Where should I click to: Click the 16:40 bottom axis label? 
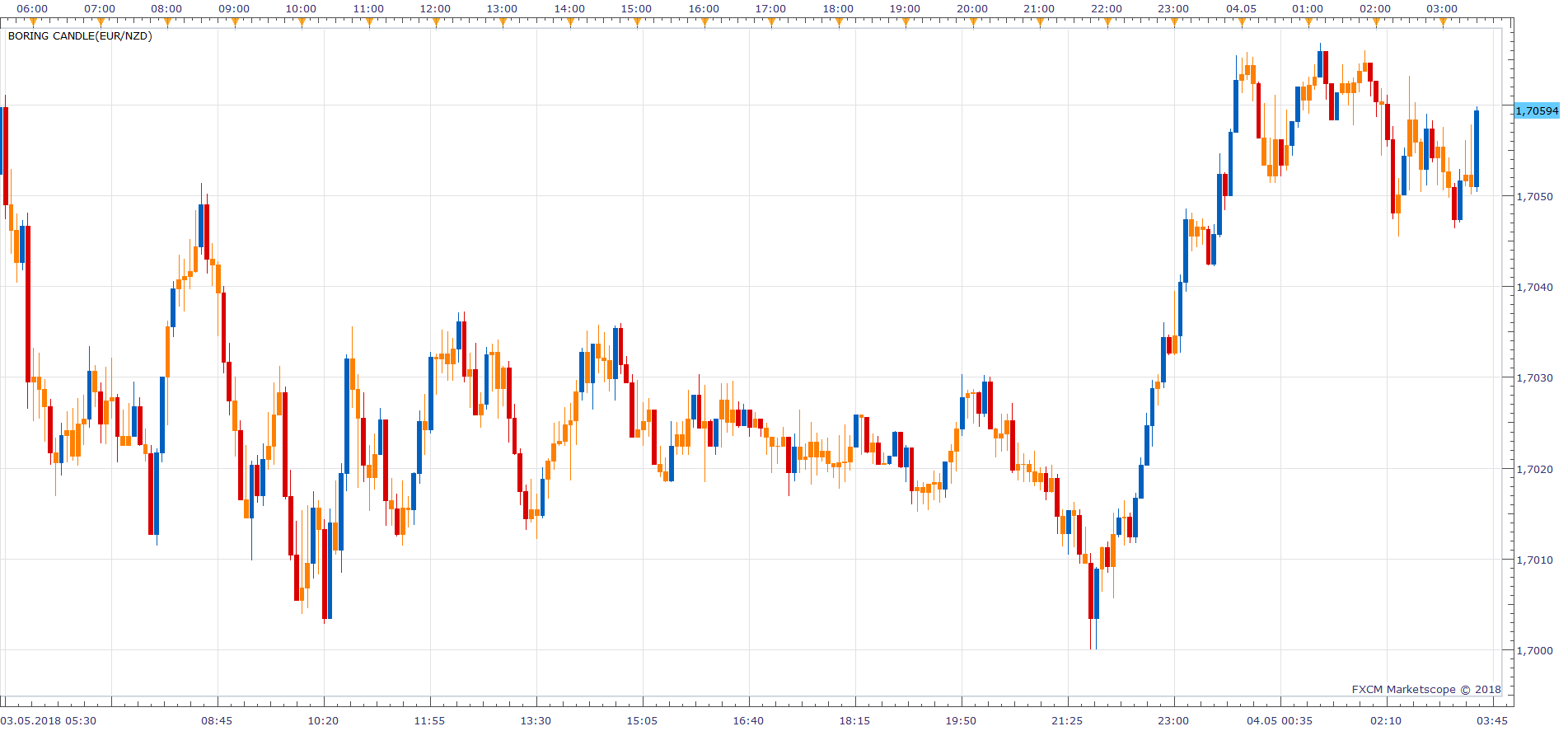click(x=748, y=721)
